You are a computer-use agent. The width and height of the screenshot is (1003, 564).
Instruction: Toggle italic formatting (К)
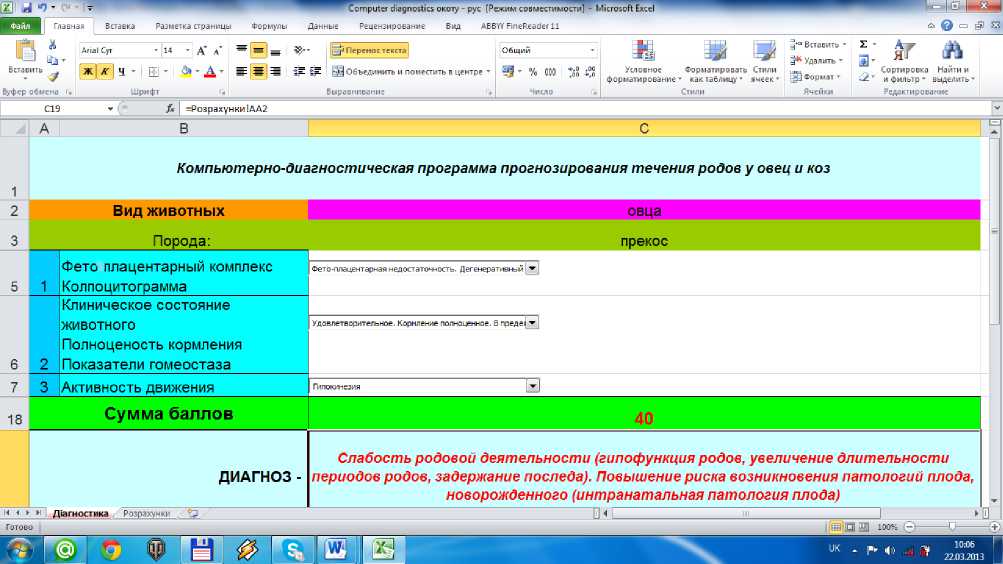(104, 72)
